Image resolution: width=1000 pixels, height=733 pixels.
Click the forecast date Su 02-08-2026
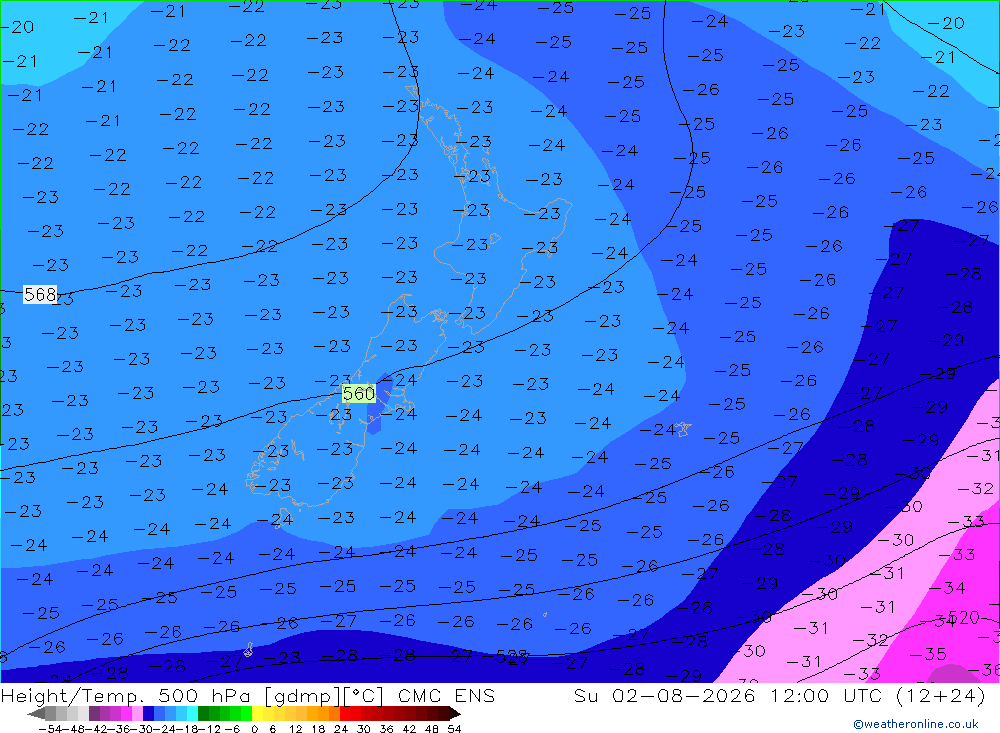665,695
